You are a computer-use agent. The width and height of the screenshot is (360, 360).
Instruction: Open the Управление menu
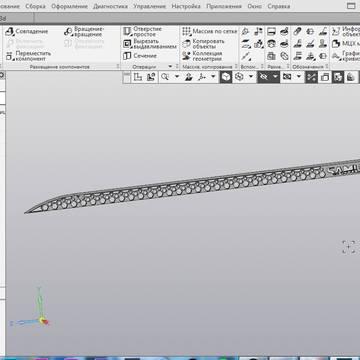click(150, 6)
